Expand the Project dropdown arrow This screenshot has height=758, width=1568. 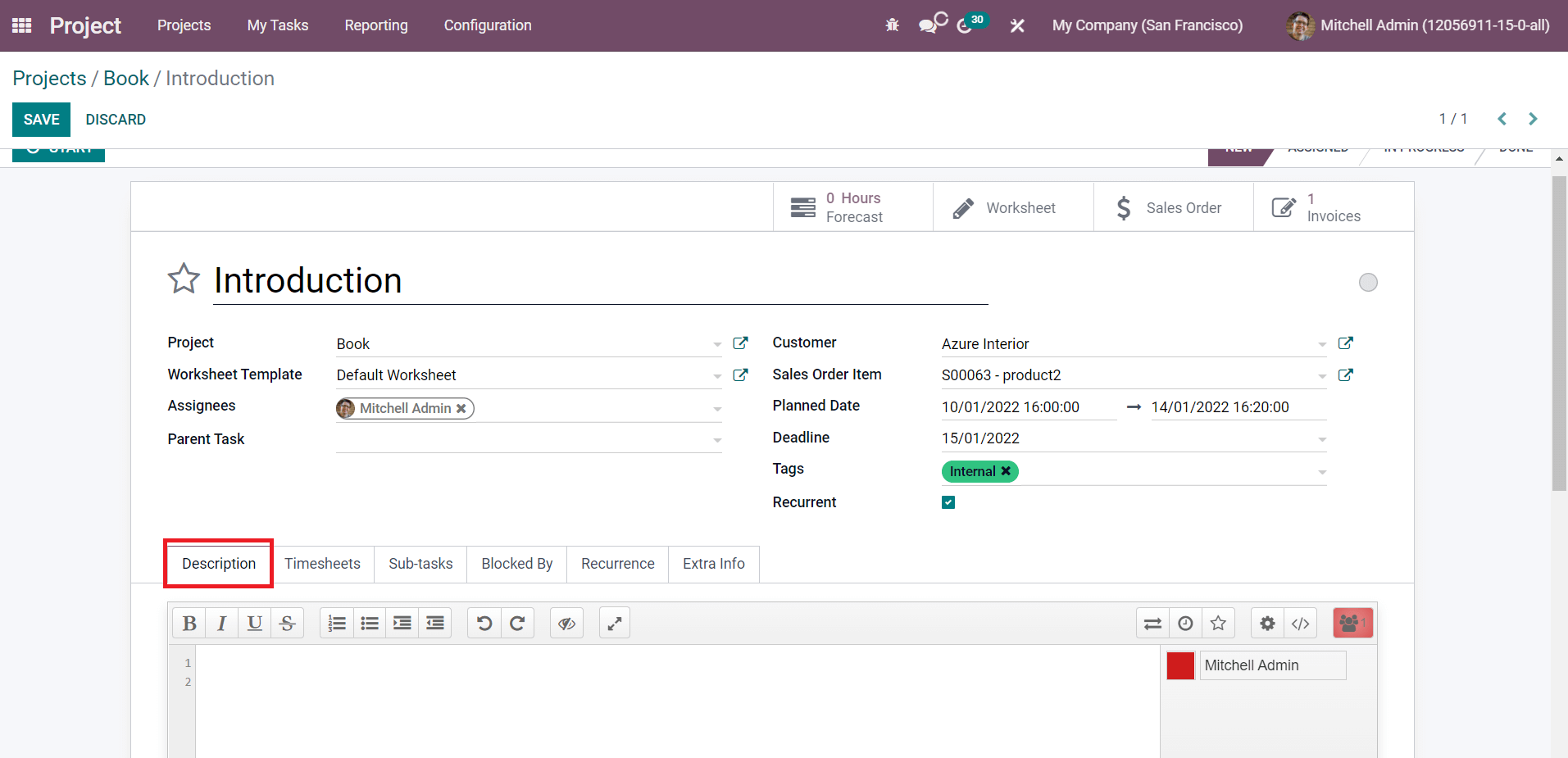717,344
